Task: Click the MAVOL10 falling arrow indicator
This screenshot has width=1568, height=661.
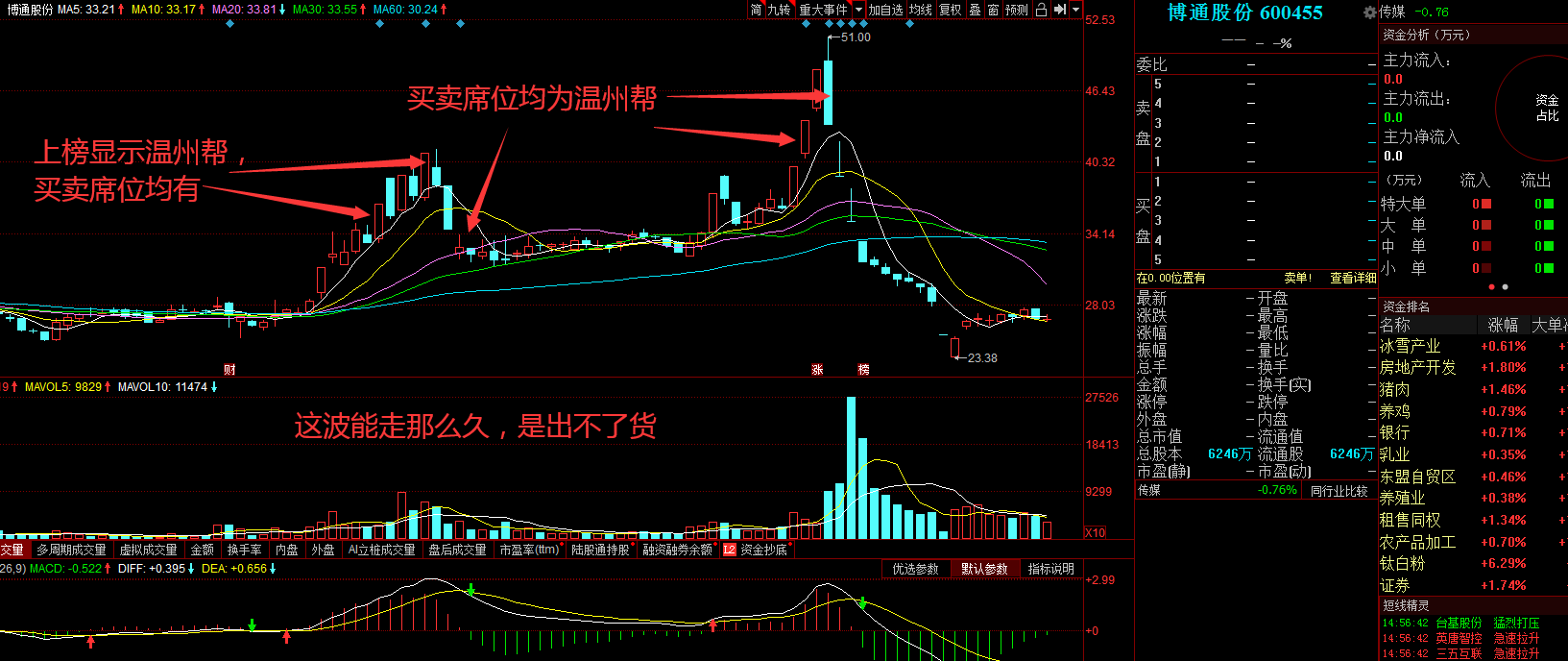Action: (214, 387)
